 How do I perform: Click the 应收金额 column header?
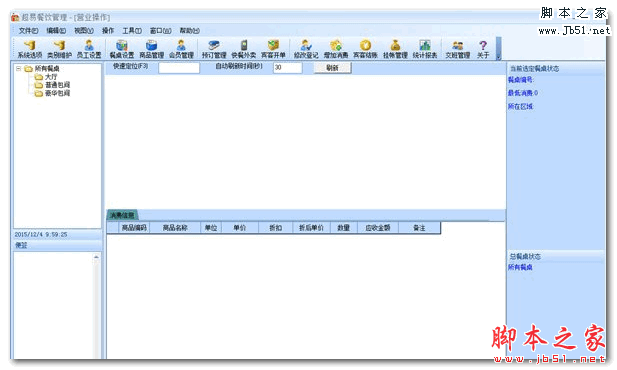click(x=378, y=228)
